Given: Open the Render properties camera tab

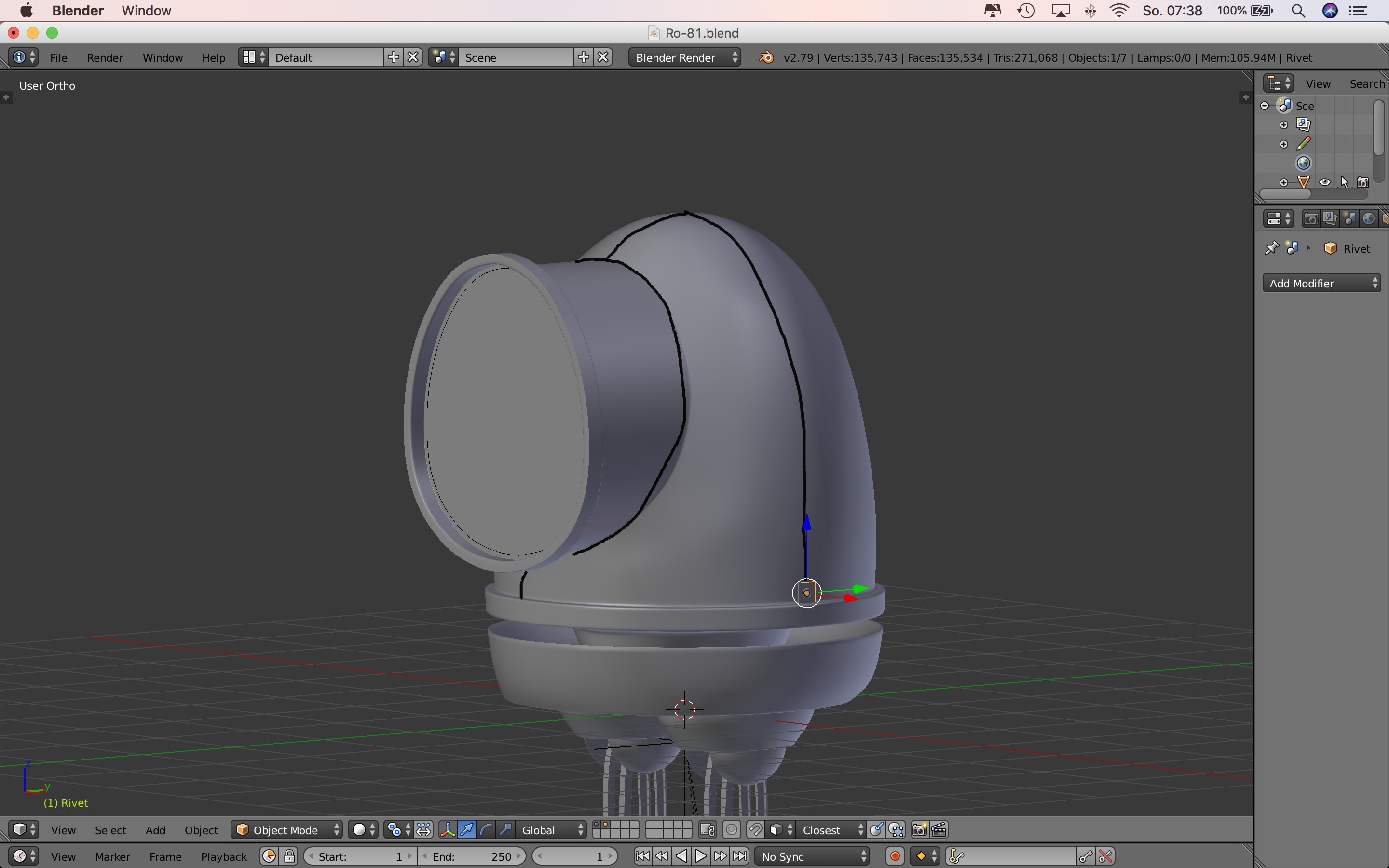Looking at the screenshot, I should (x=1310, y=219).
